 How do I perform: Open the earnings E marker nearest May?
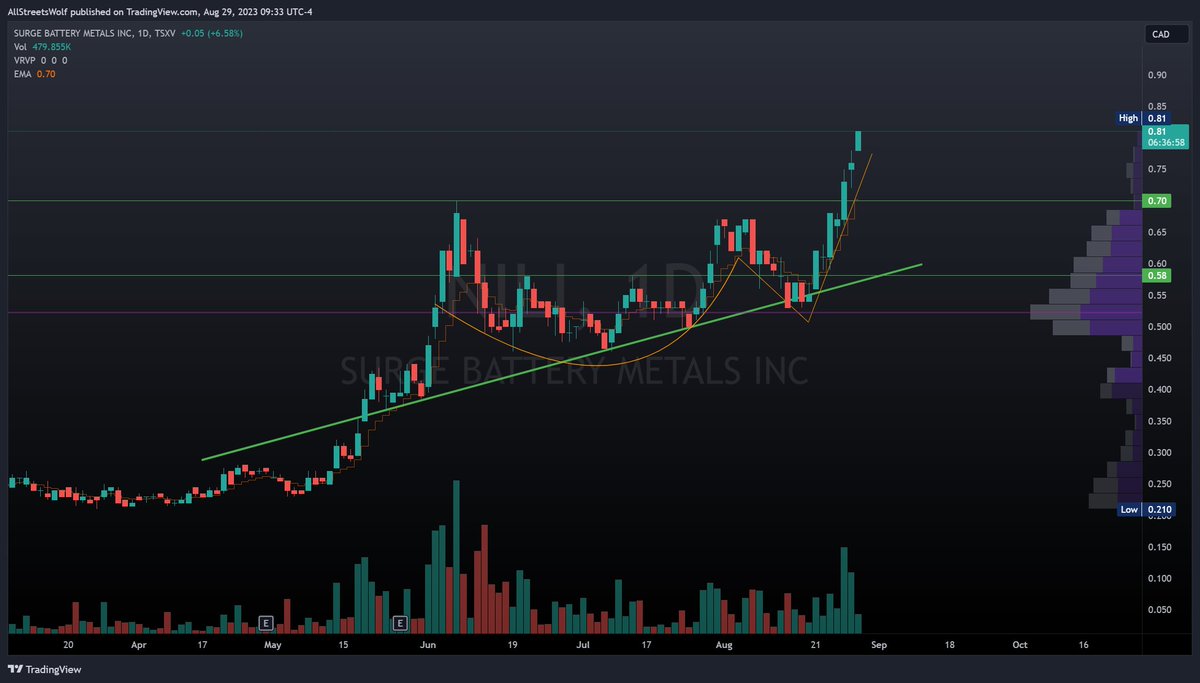[265, 622]
